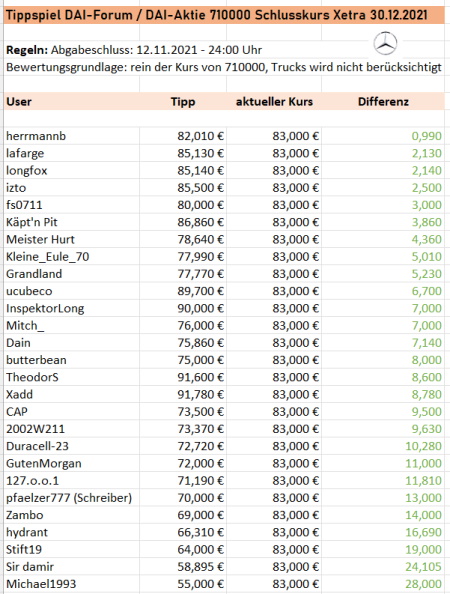Select the difference value '0,990'
This screenshot has height=594, width=450.
427,136
